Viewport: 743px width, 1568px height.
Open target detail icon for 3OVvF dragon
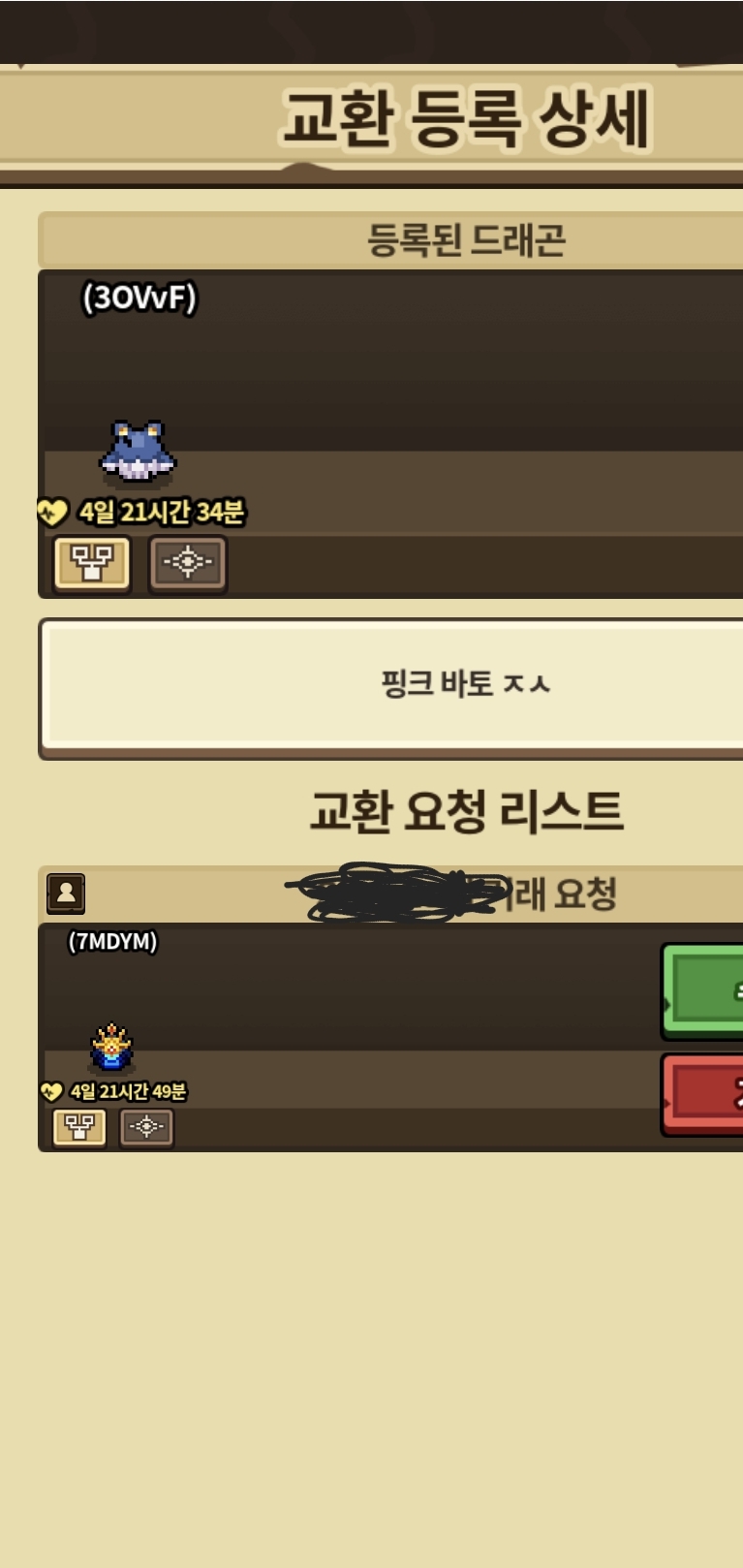click(x=188, y=563)
